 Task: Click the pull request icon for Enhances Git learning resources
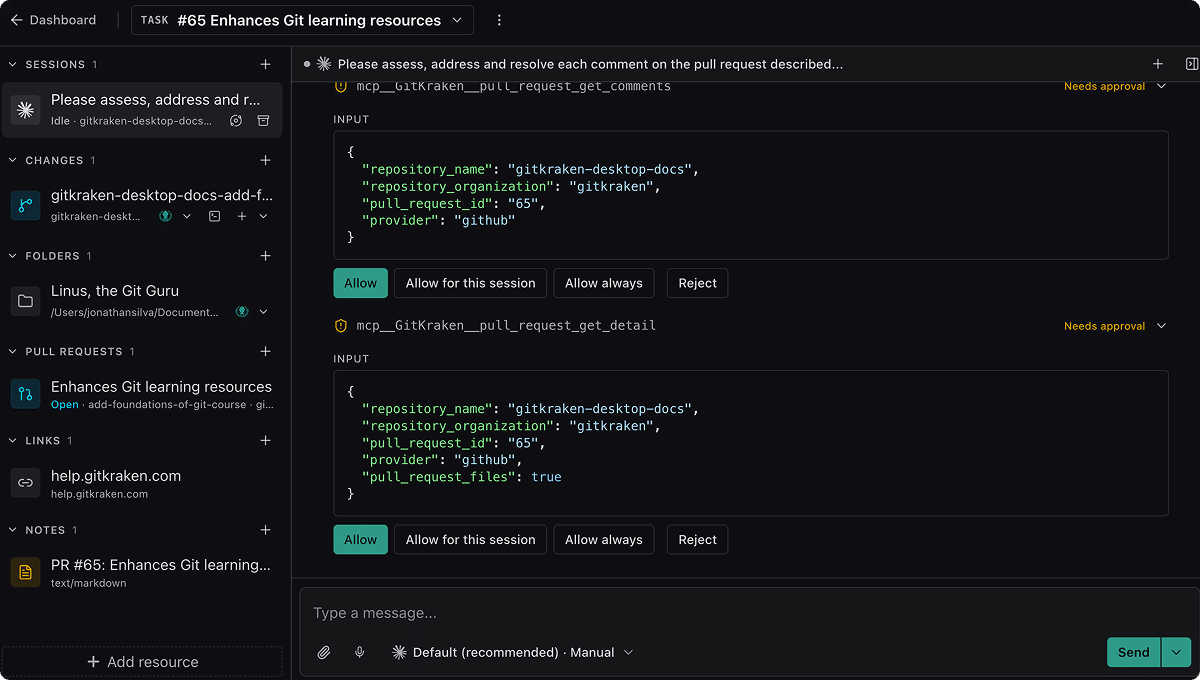(25, 395)
